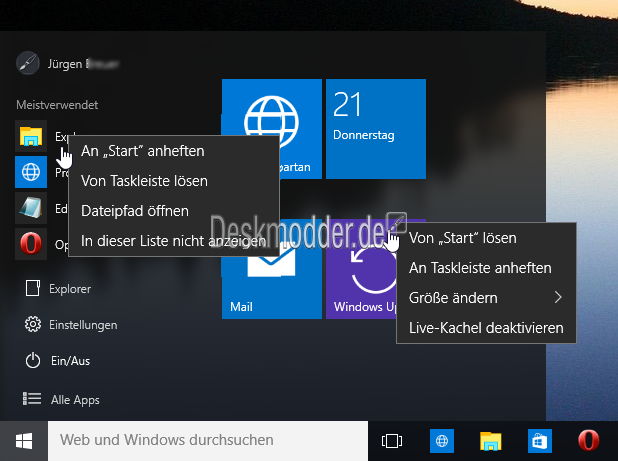Image resolution: width=618 pixels, height=461 pixels.
Task: Select In dieser Liste nicht anzeigen
Action: [174, 241]
